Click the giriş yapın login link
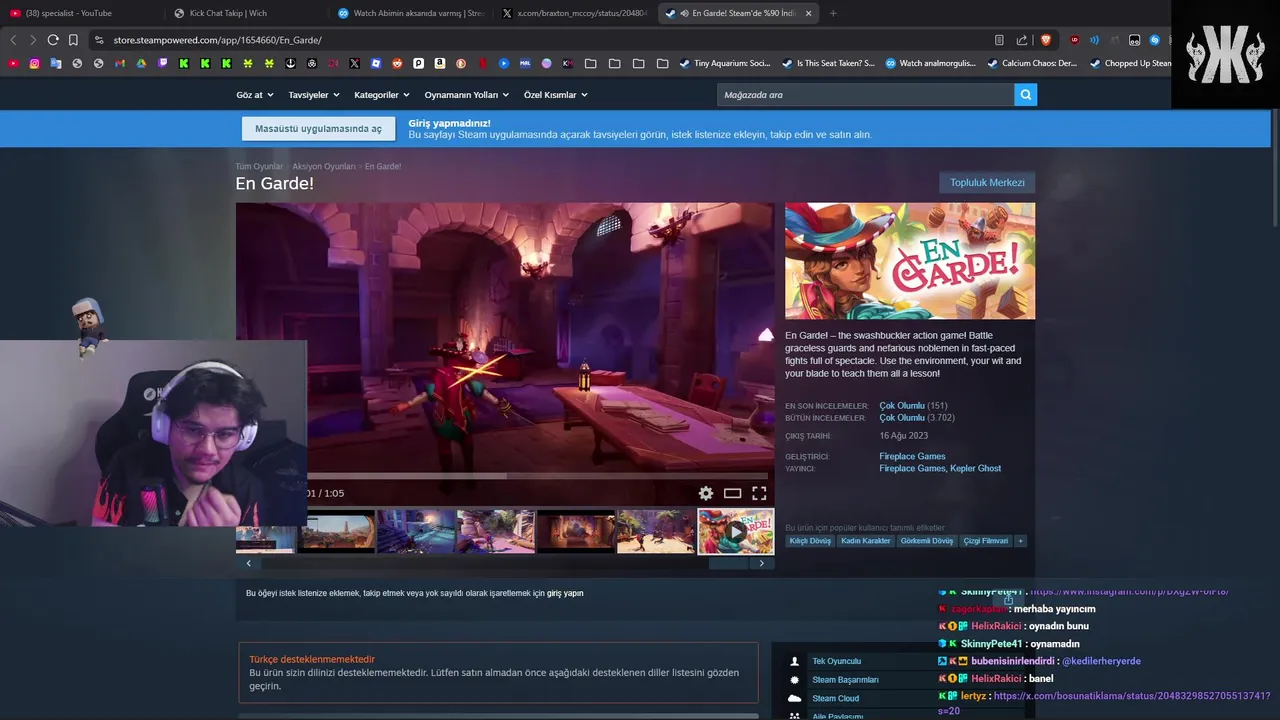This screenshot has width=1280, height=720. click(565, 593)
